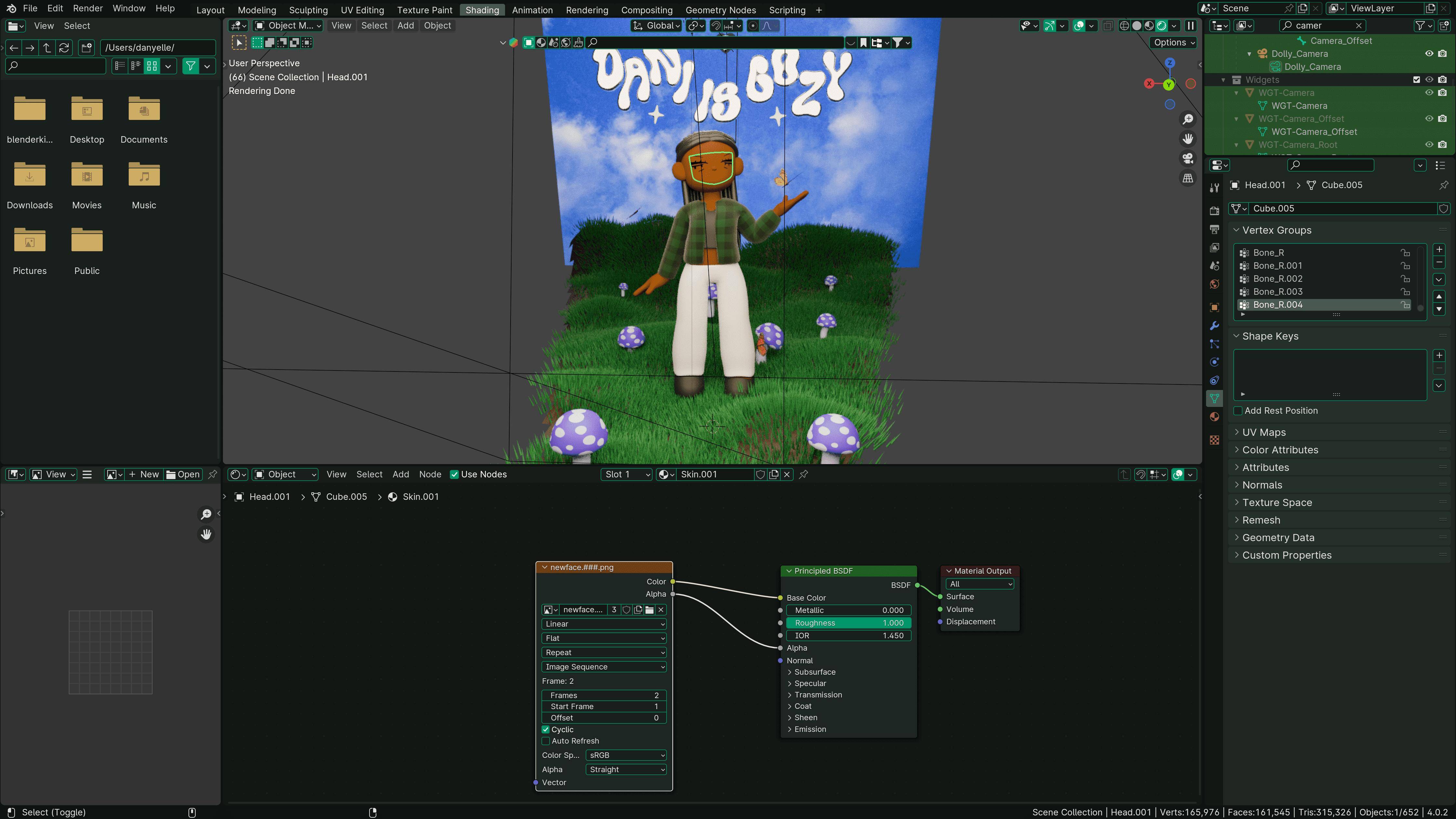Click the viewport zoom magnifier icon
This screenshot has width=1456, height=819.
(1188, 119)
